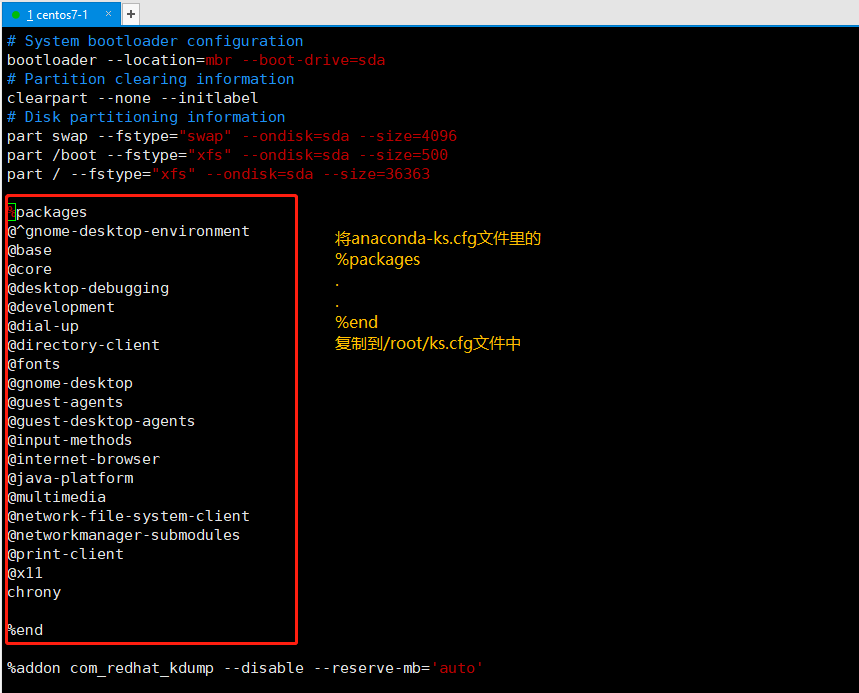Click the '@core' package group line
Viewport: 859px width, 693px height.
30,269
